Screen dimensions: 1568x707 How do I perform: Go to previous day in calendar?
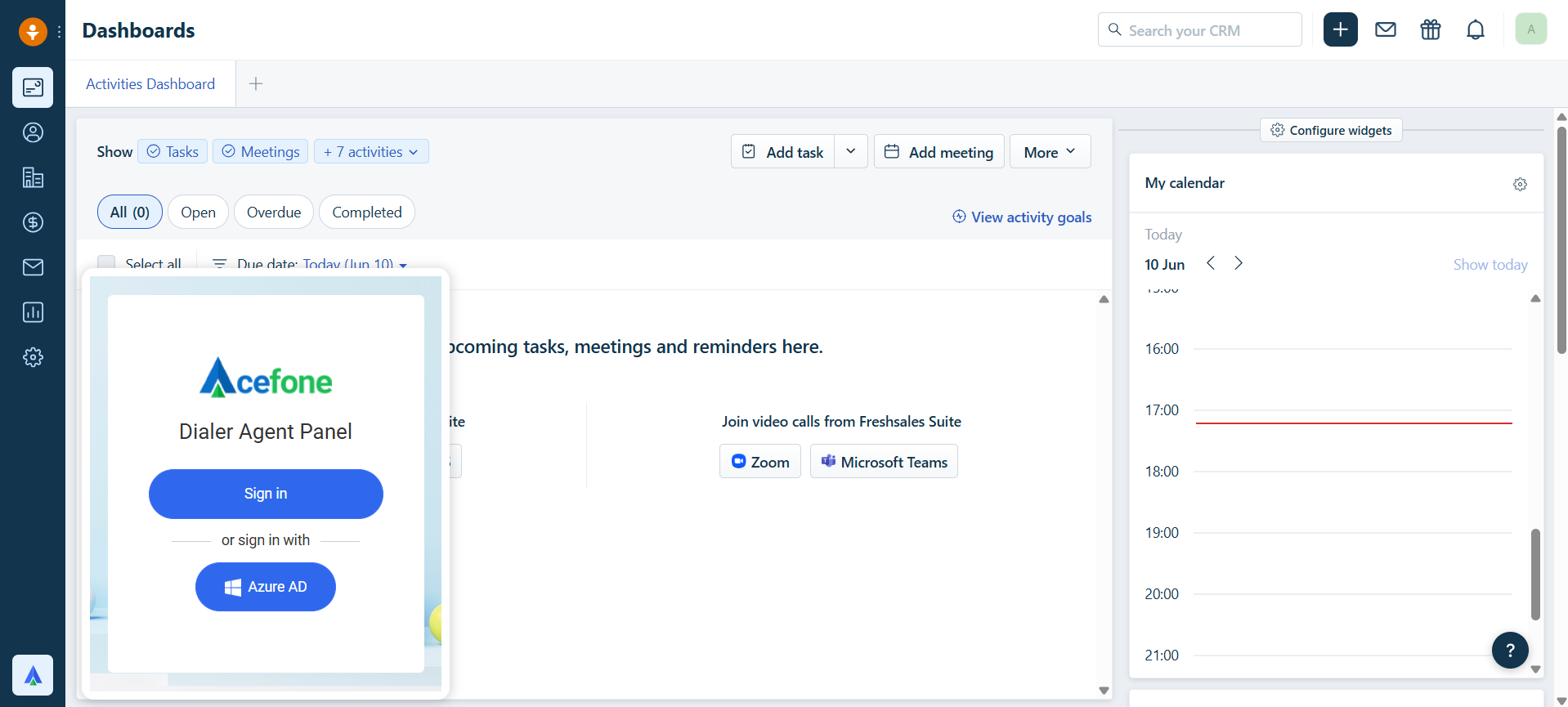tap(1211, 263)
